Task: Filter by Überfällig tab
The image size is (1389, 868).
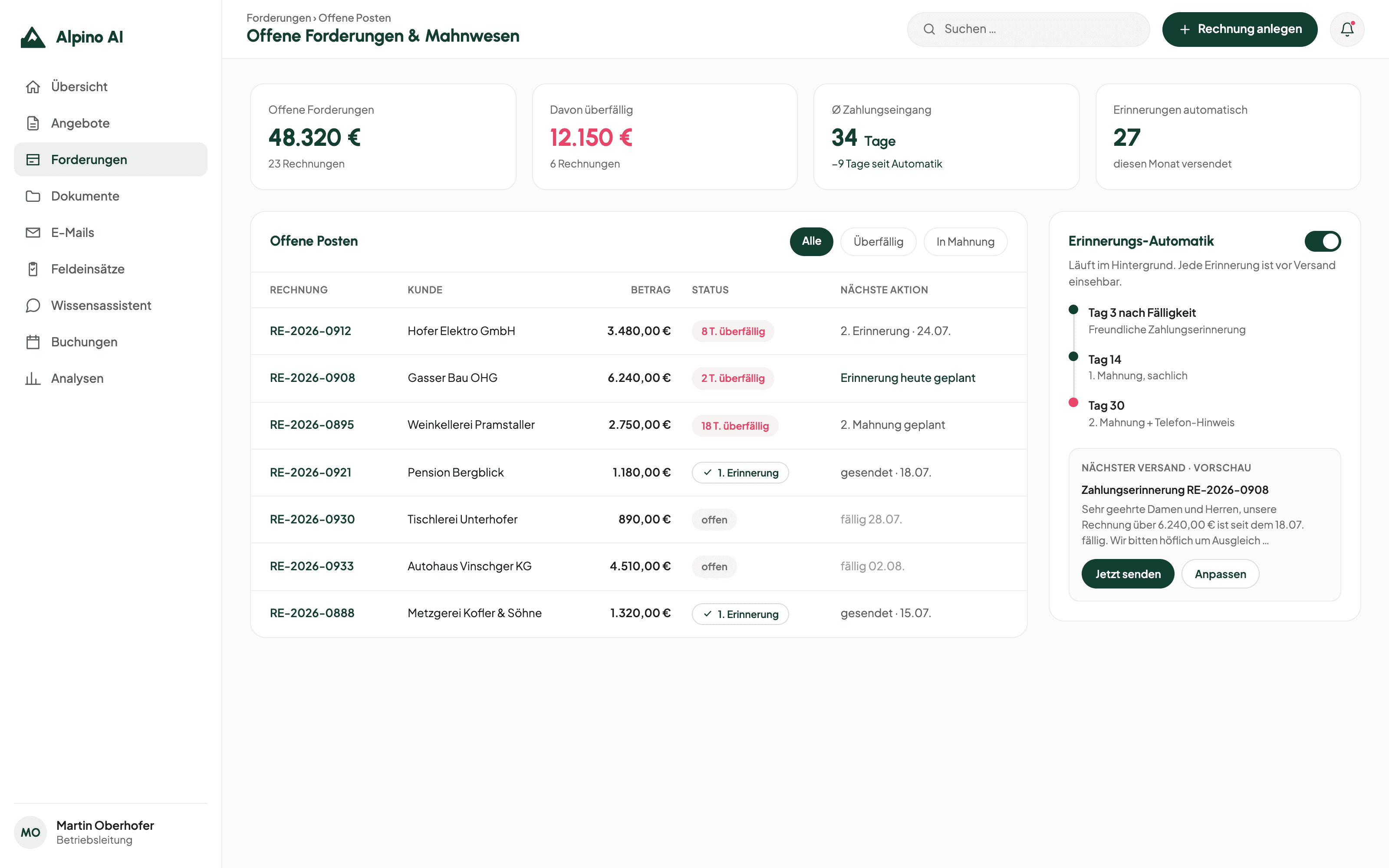Action: [x=878, y=242]
